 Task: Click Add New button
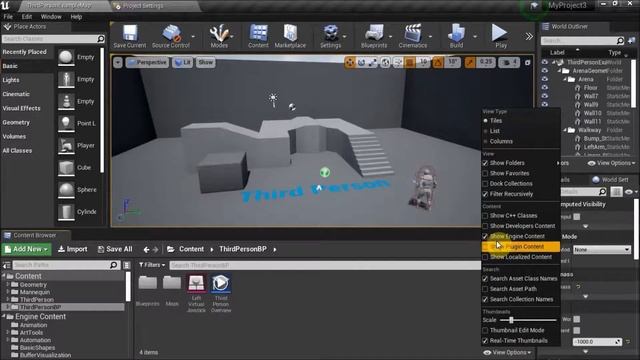(x=27, y=249)
